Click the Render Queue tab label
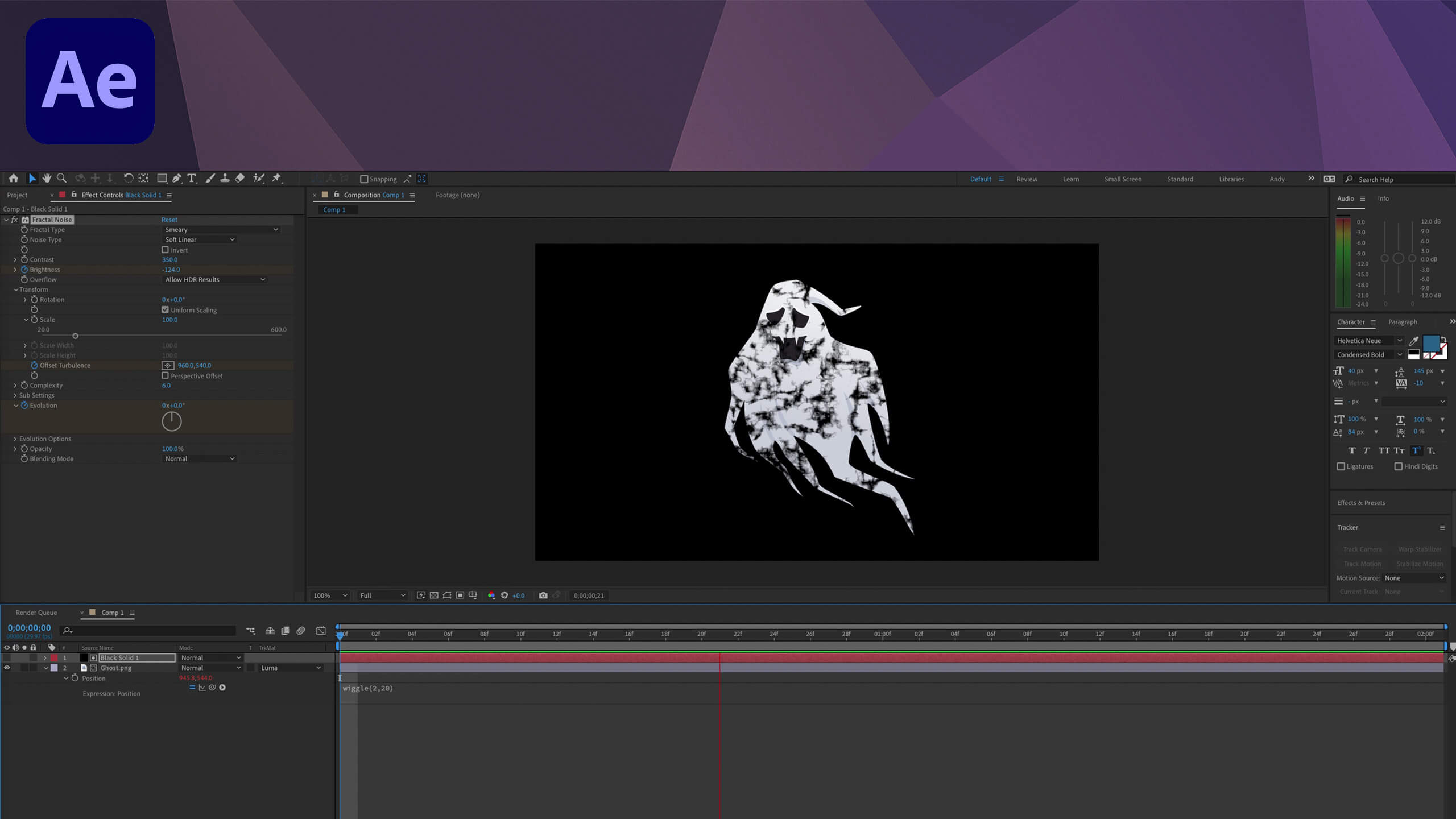The height and width of the screenshot is (819, 1456). (x=36, y=613)
